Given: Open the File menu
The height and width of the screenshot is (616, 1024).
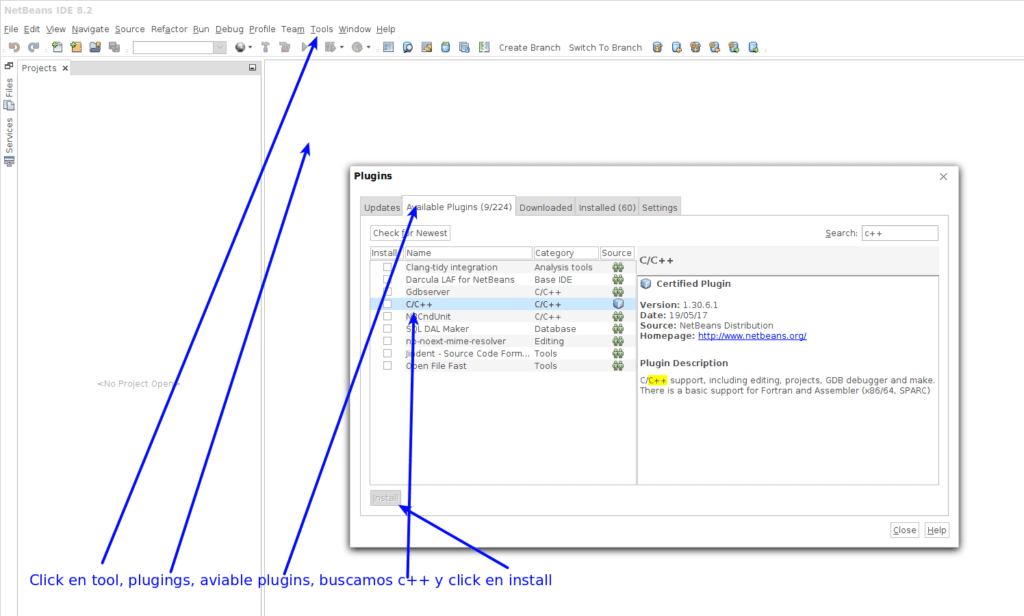Looking at the screenshot, I should click(x=11, y=29).
